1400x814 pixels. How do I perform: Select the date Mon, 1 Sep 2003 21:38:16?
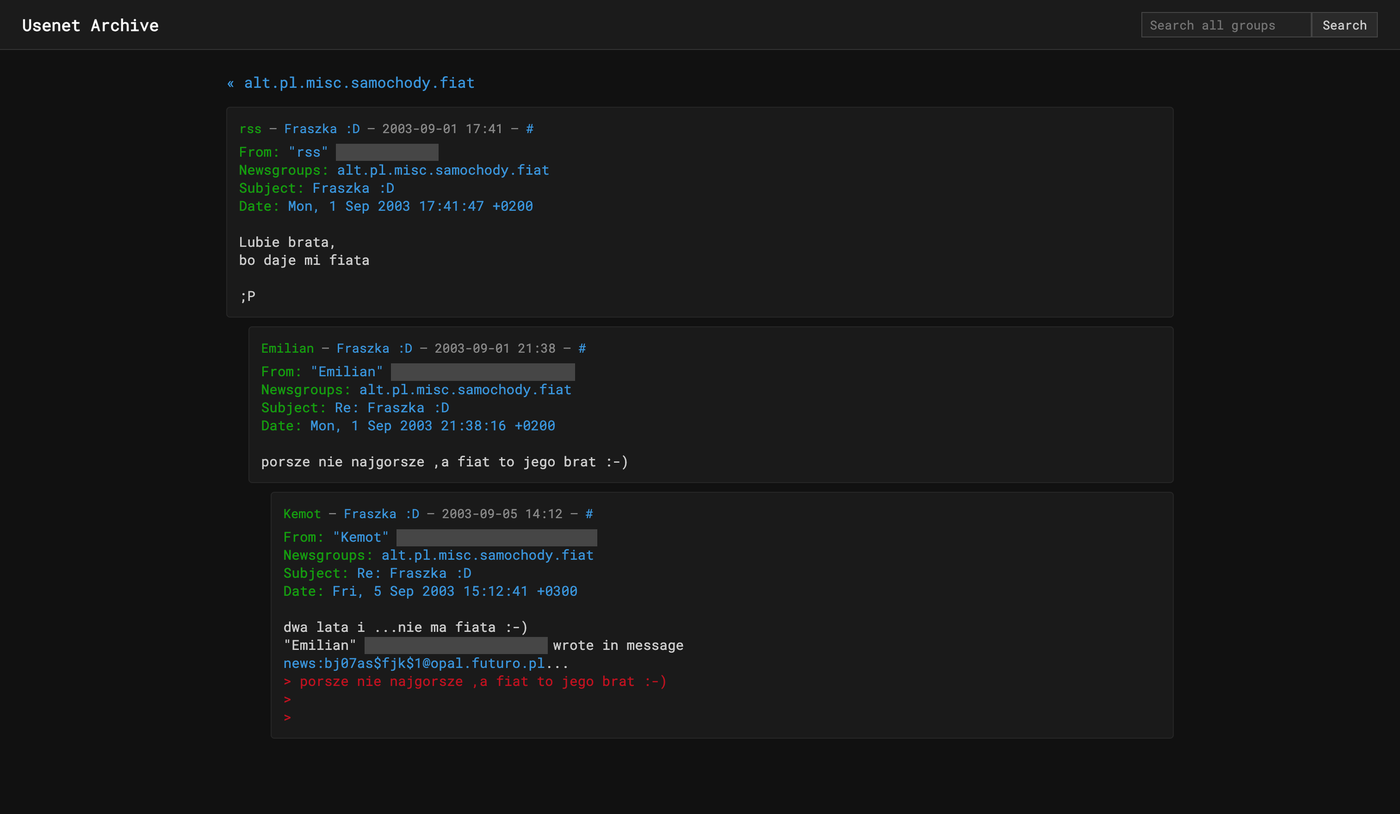pyautogui.click(x=432, y=426)
